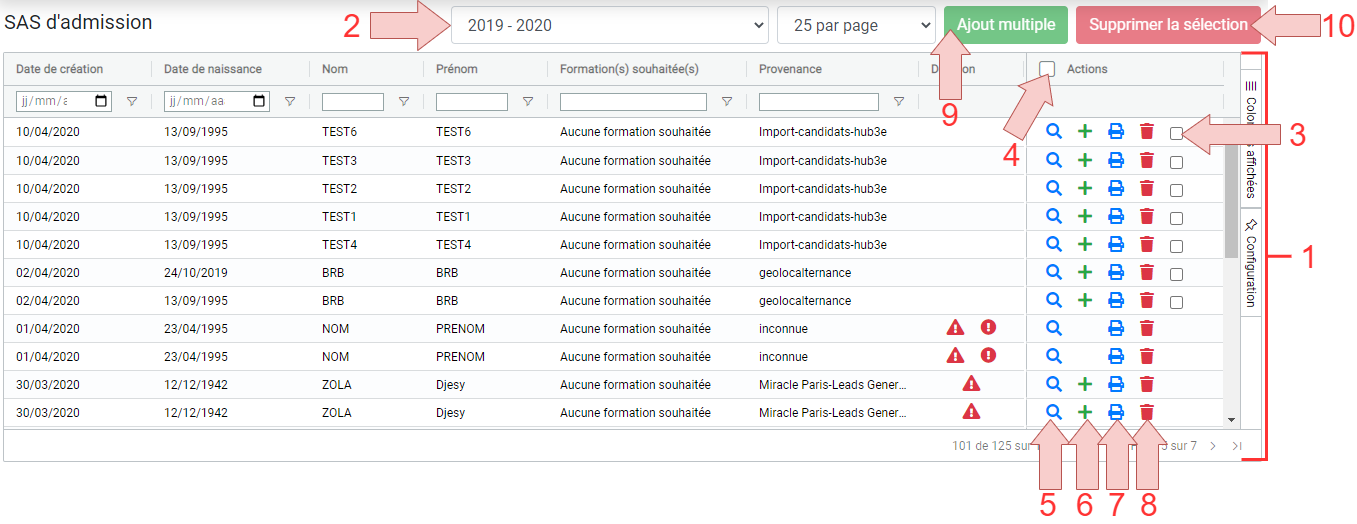This screenshot has width=1357, height=524.
Task: Select the TEST4 row checkbox
Action: 1176,246
